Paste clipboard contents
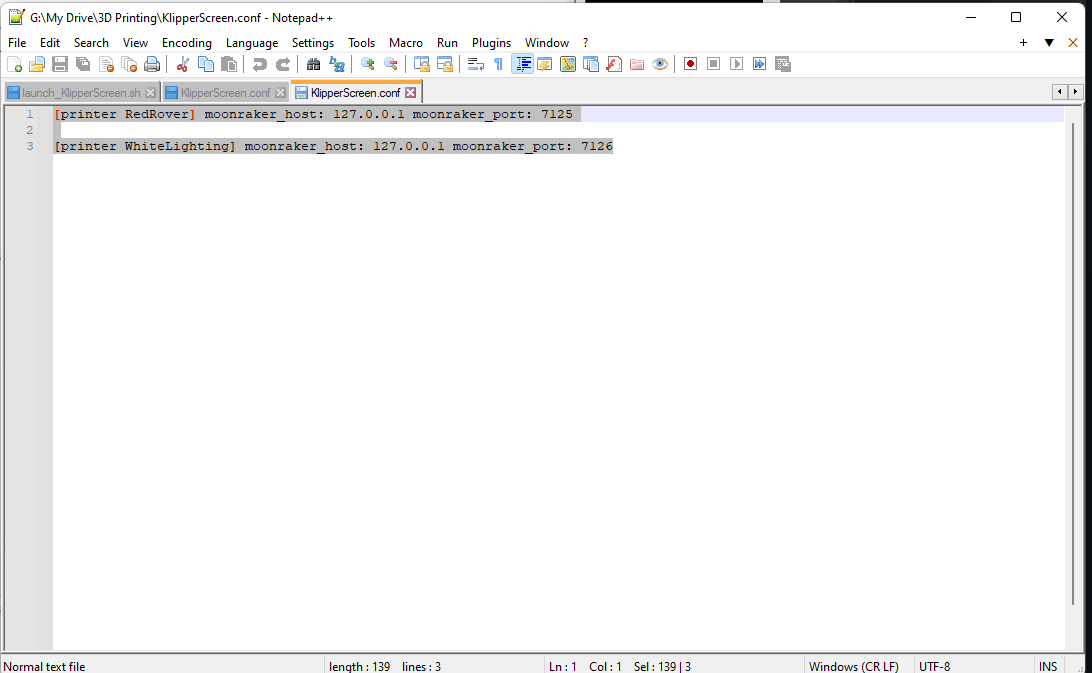 pos(228,63)
